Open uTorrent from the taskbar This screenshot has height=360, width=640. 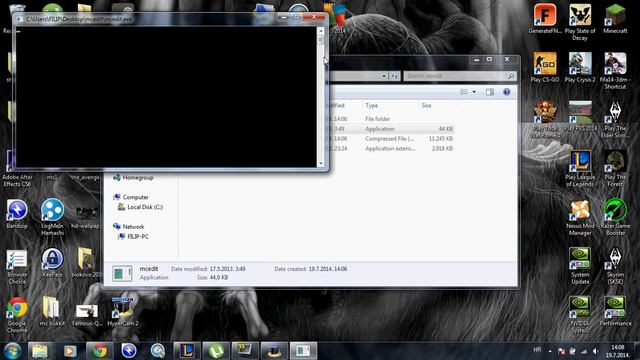(216, 351)
